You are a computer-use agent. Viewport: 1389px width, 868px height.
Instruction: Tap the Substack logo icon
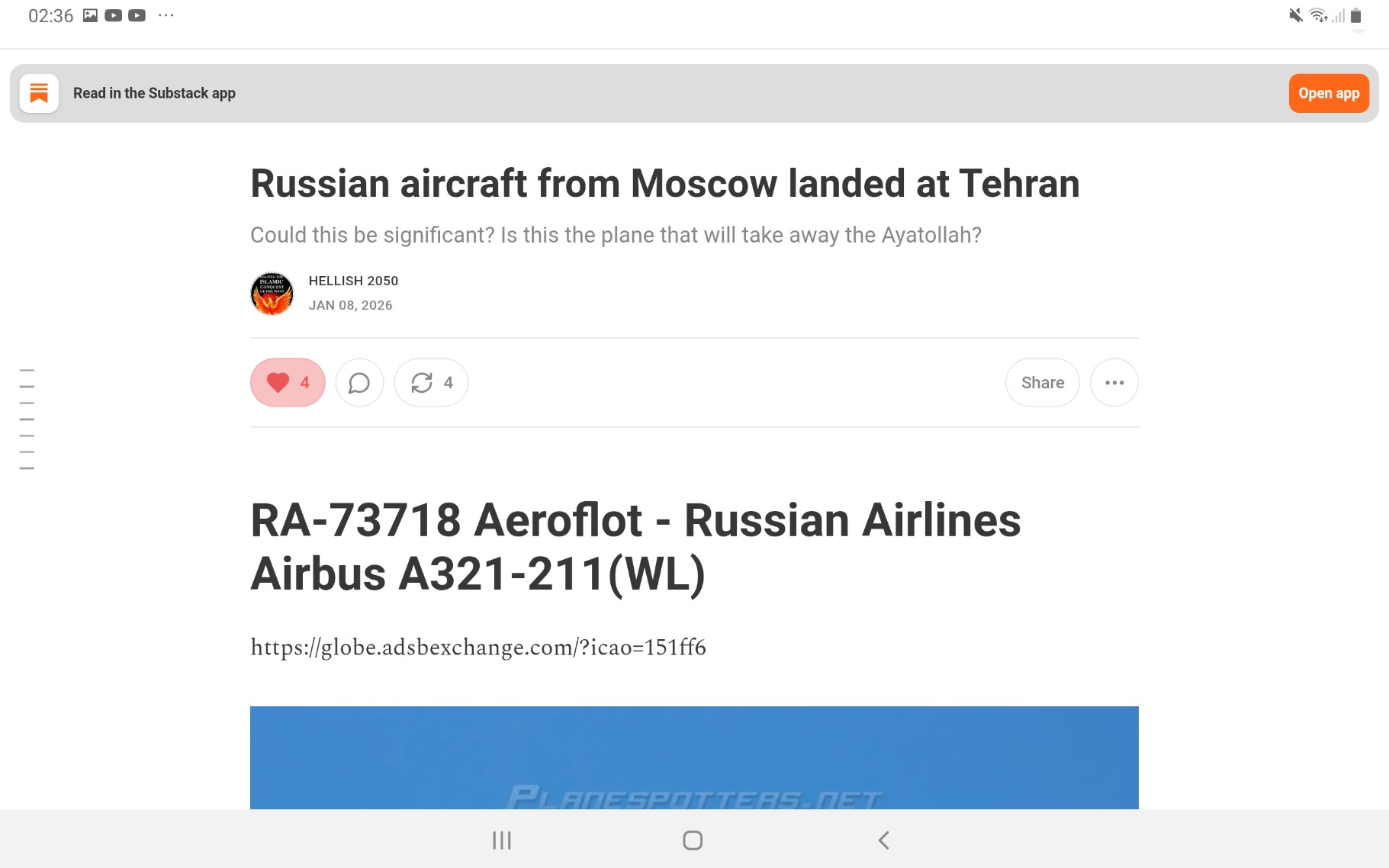[39, 93]
